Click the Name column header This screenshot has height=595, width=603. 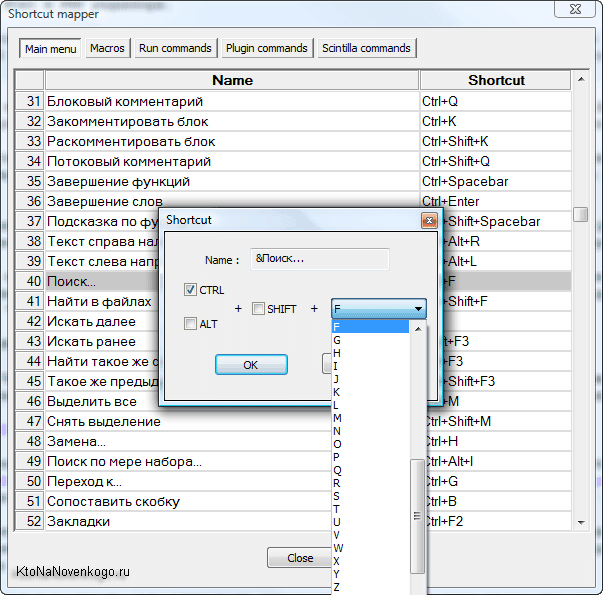pyautogui.click(x=232, y=80)
